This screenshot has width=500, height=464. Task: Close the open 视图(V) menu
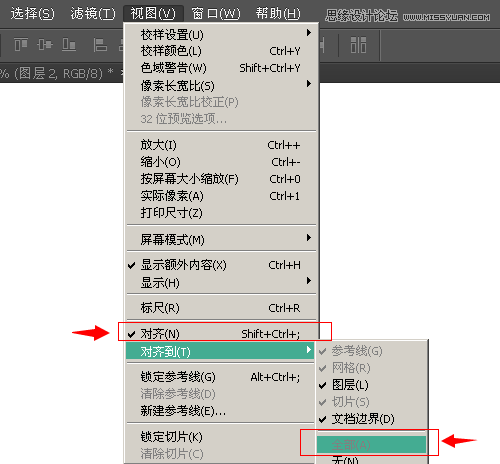coord(153,14)
